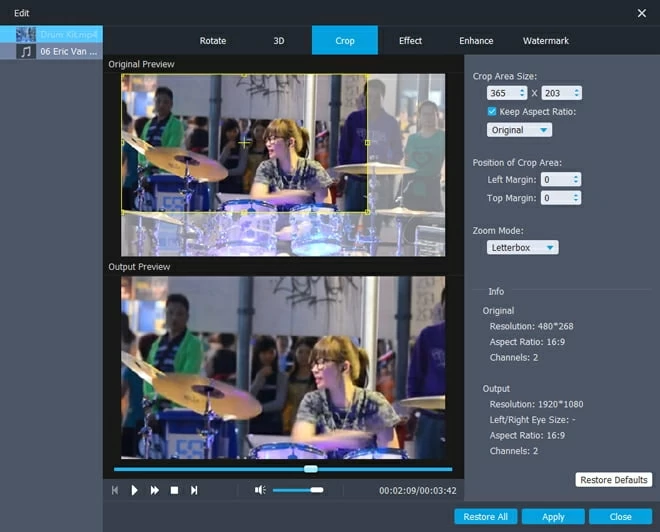Open the aspect ratio Original dropdown
The image size is (660, 532).
(x=519, y=130)
